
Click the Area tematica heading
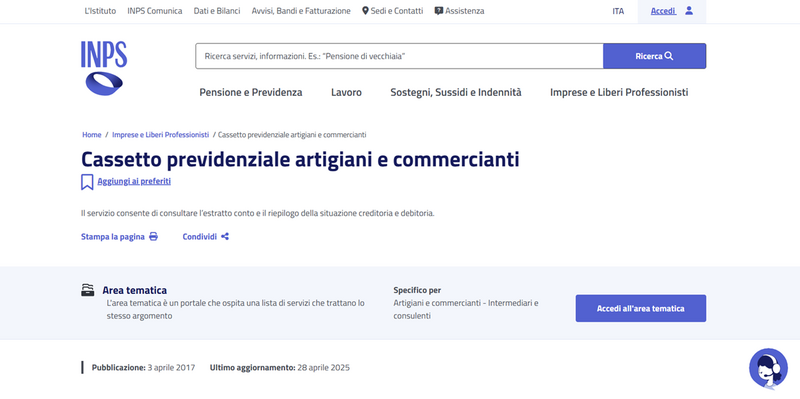click(135, 290)
